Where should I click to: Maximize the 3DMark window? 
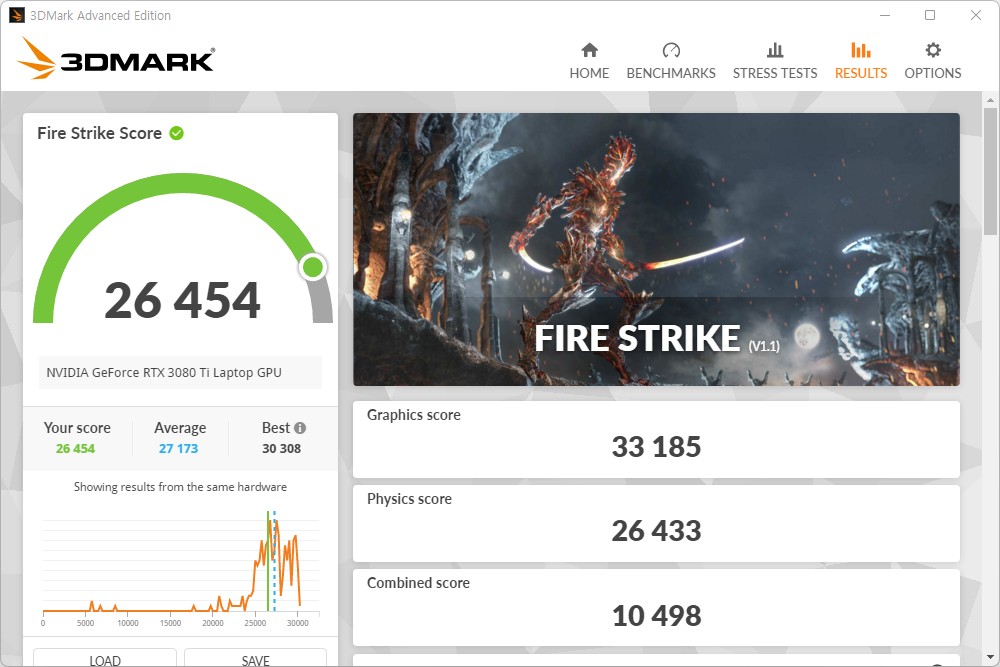click(x=930, y=15)
